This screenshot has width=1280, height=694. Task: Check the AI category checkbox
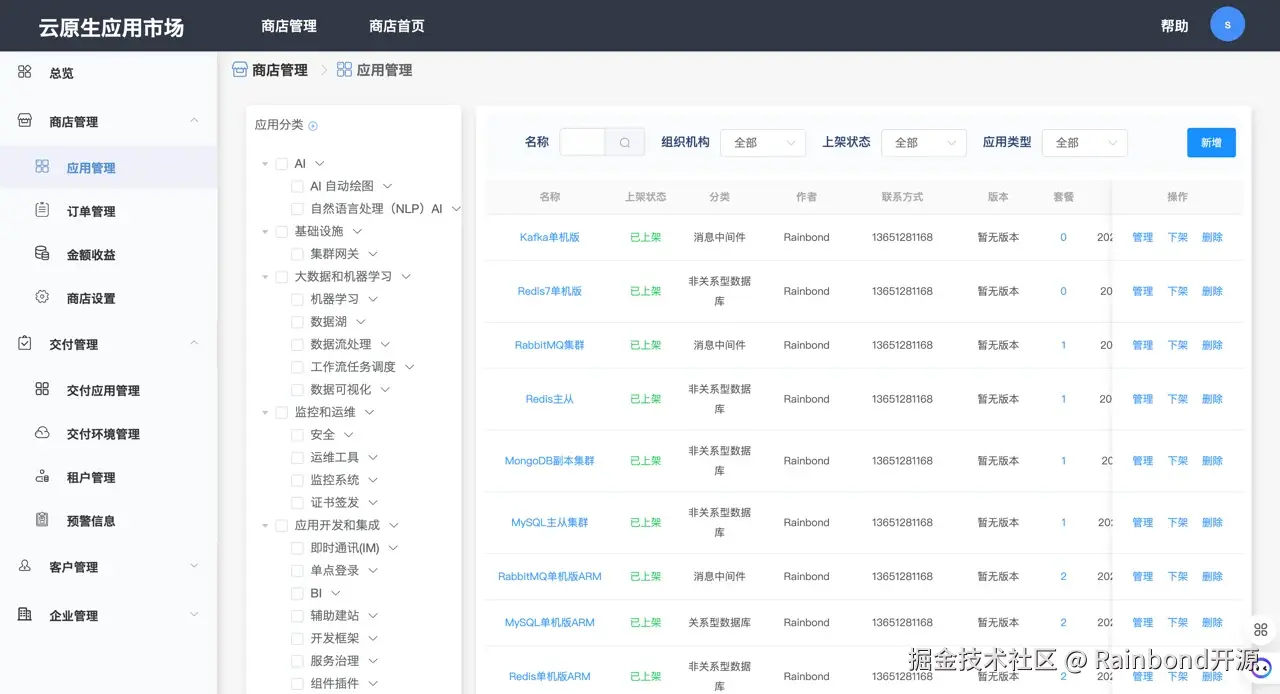click(x=281, y=164)
